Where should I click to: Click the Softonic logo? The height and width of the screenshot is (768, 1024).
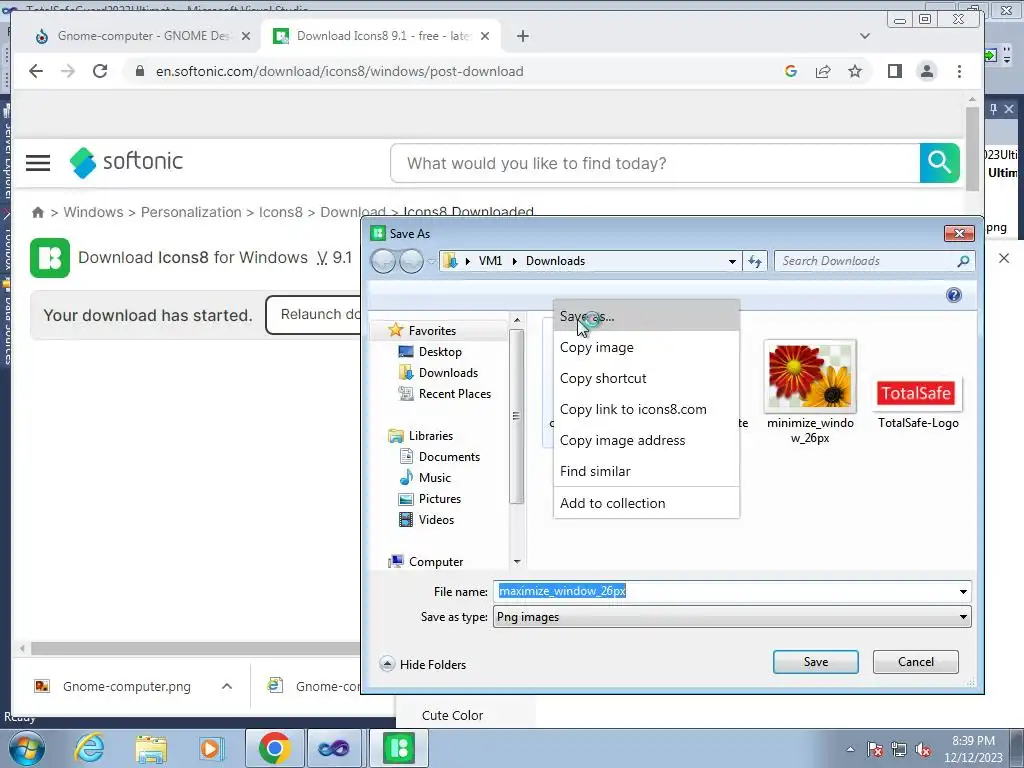coord(126,162)
